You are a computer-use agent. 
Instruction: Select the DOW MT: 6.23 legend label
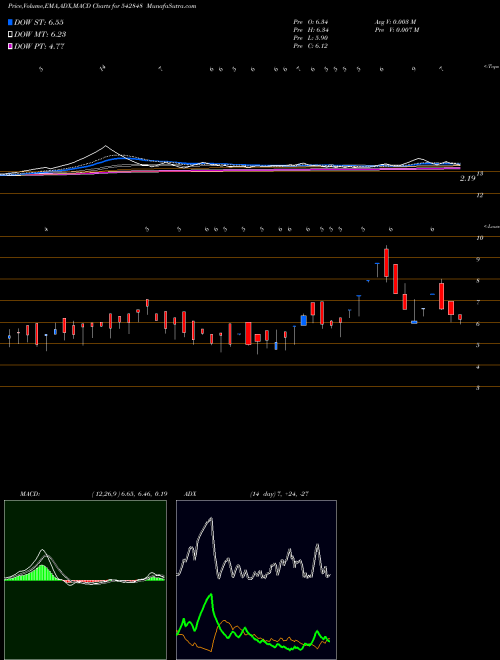pyautogui.click(x=40, y=35)
